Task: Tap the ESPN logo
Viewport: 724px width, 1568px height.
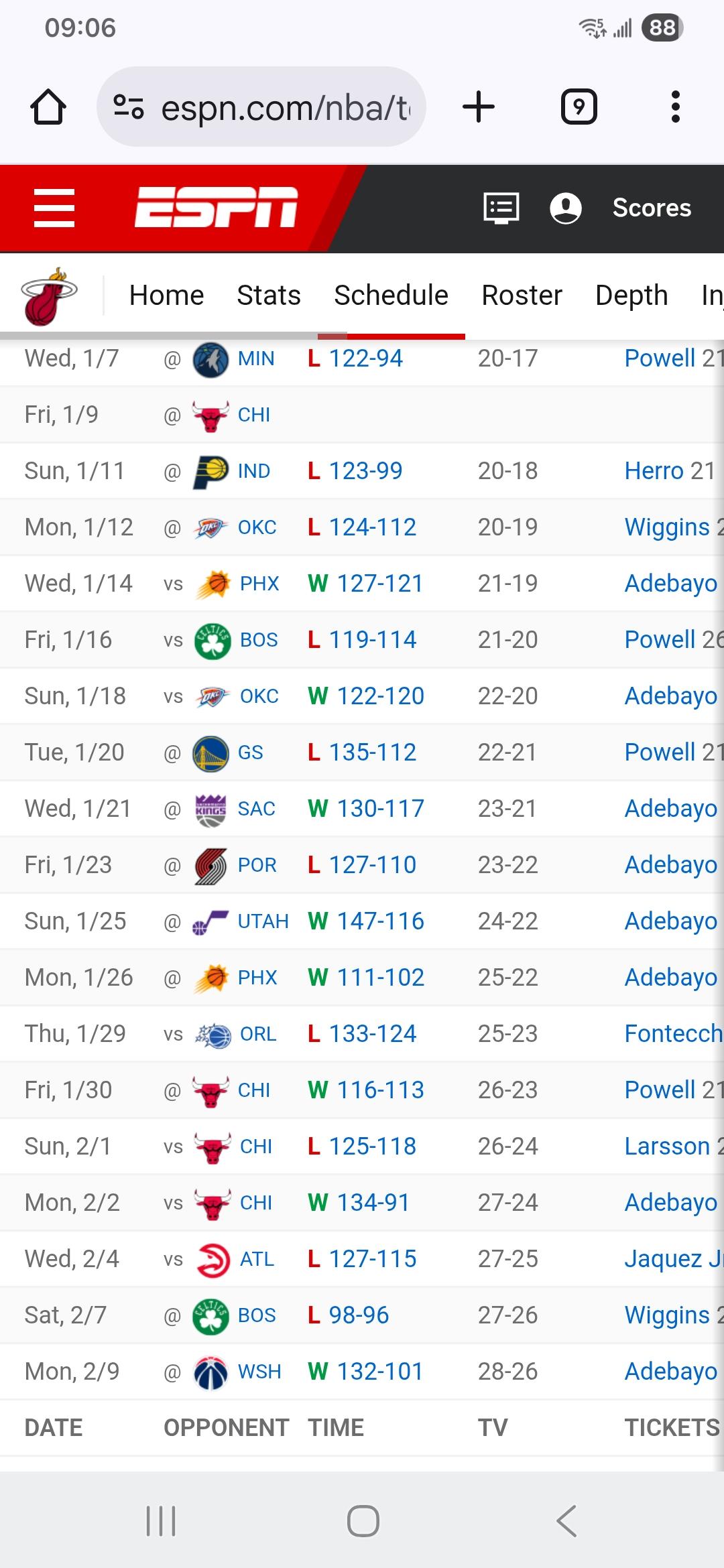Action: coord(216,208)
